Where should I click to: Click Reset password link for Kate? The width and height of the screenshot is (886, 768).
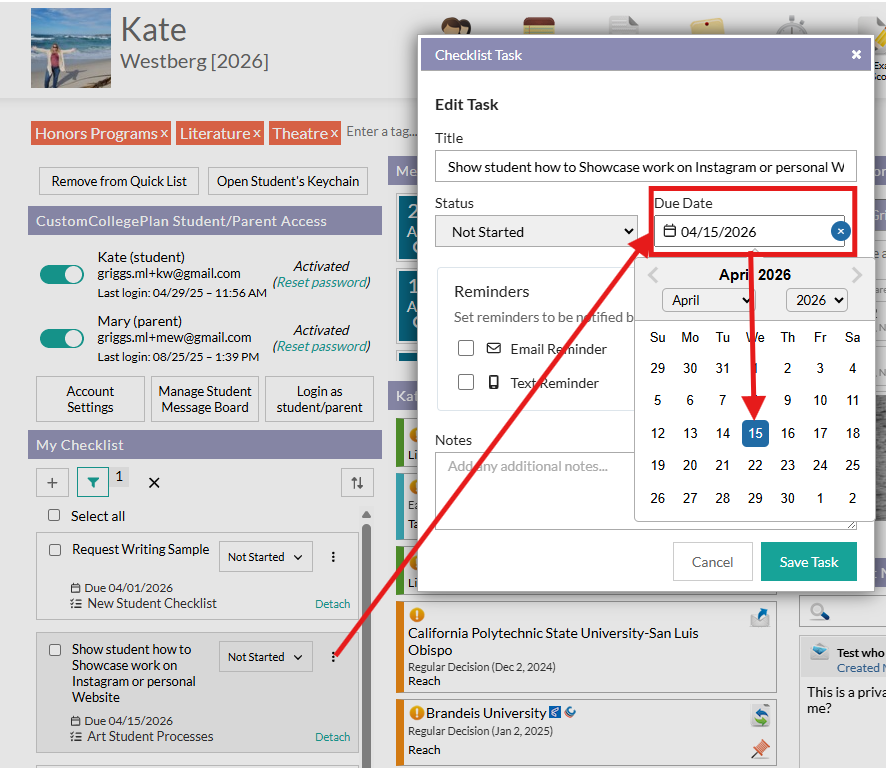tap(321, 282)
